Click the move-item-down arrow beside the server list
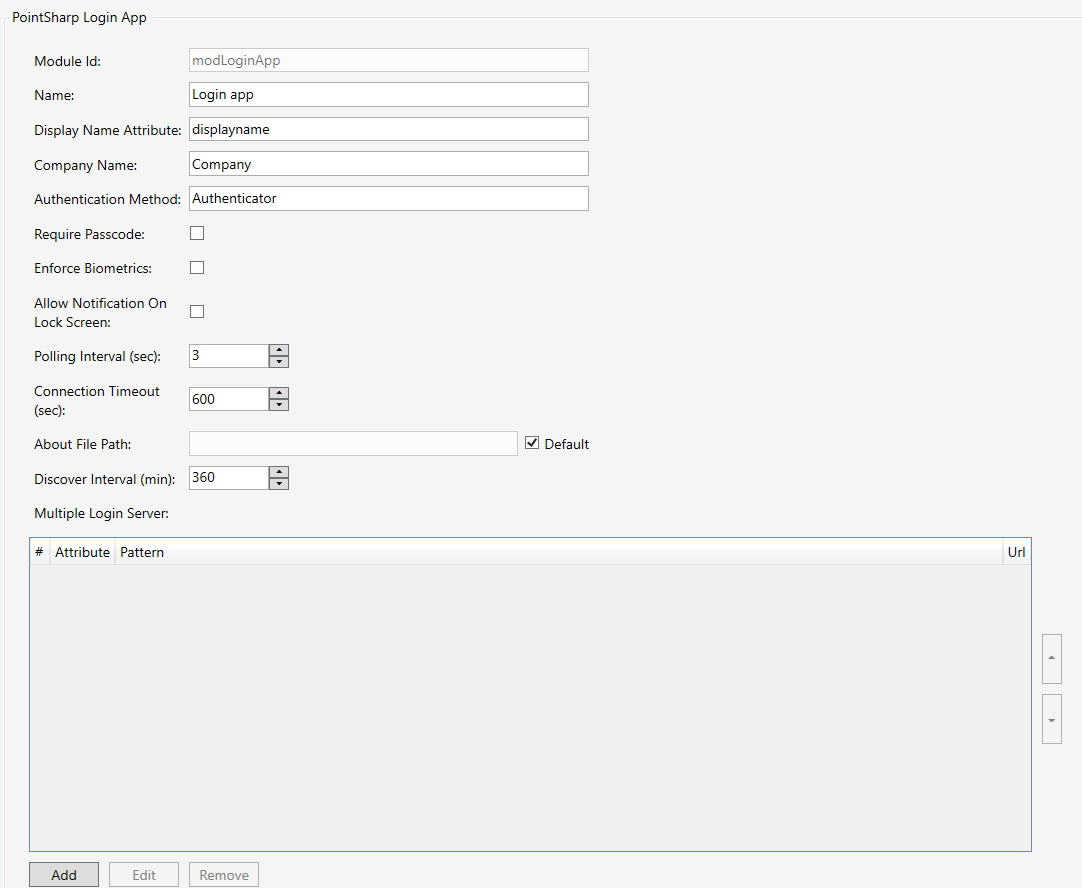This screenshot has width=1082, height=888. coord(1051,718)
